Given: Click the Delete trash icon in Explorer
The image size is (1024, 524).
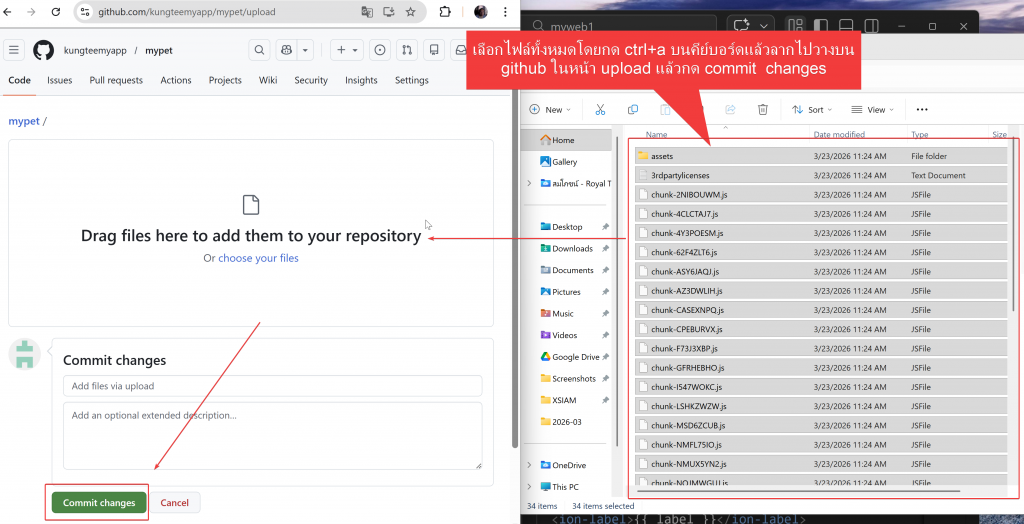Looking at the screenshot, I should pyautogui.click(x=762, y=110).
